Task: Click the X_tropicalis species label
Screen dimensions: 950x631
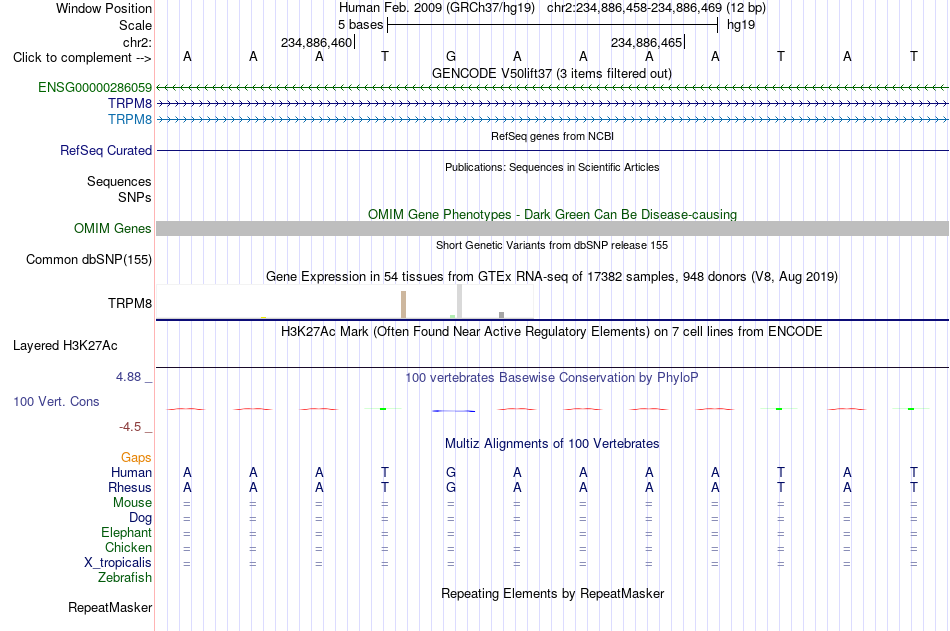Action: [118, 563]
